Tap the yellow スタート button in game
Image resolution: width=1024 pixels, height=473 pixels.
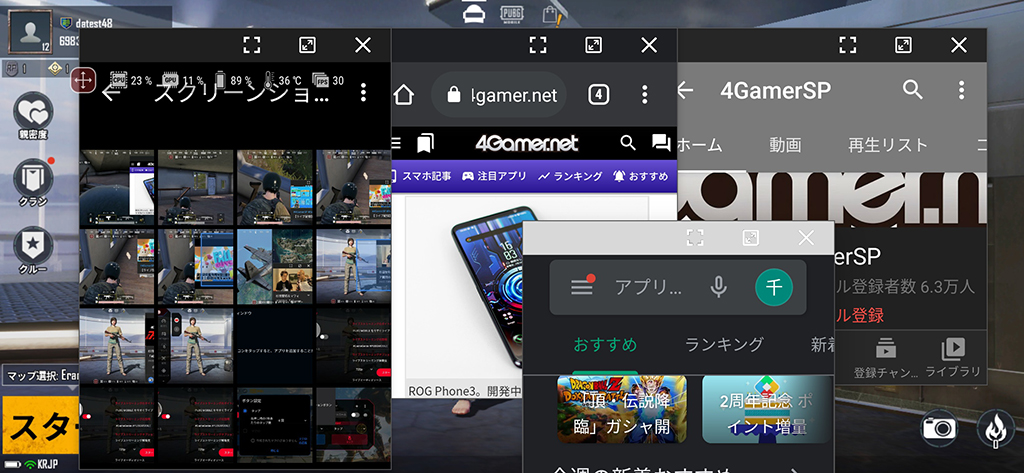[39, 427]
